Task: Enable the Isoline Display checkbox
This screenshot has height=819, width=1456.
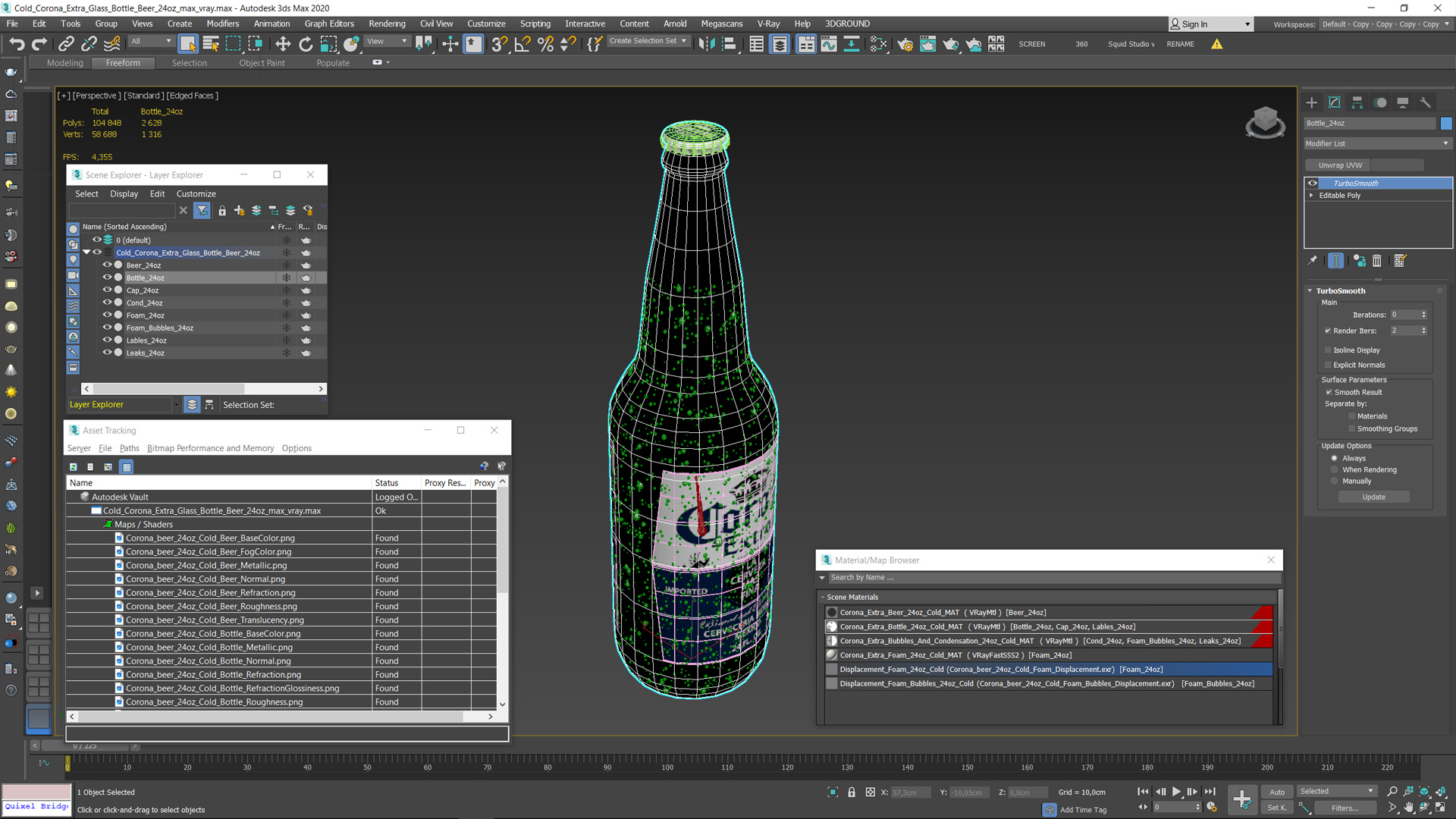Action: click(1328, 350)
